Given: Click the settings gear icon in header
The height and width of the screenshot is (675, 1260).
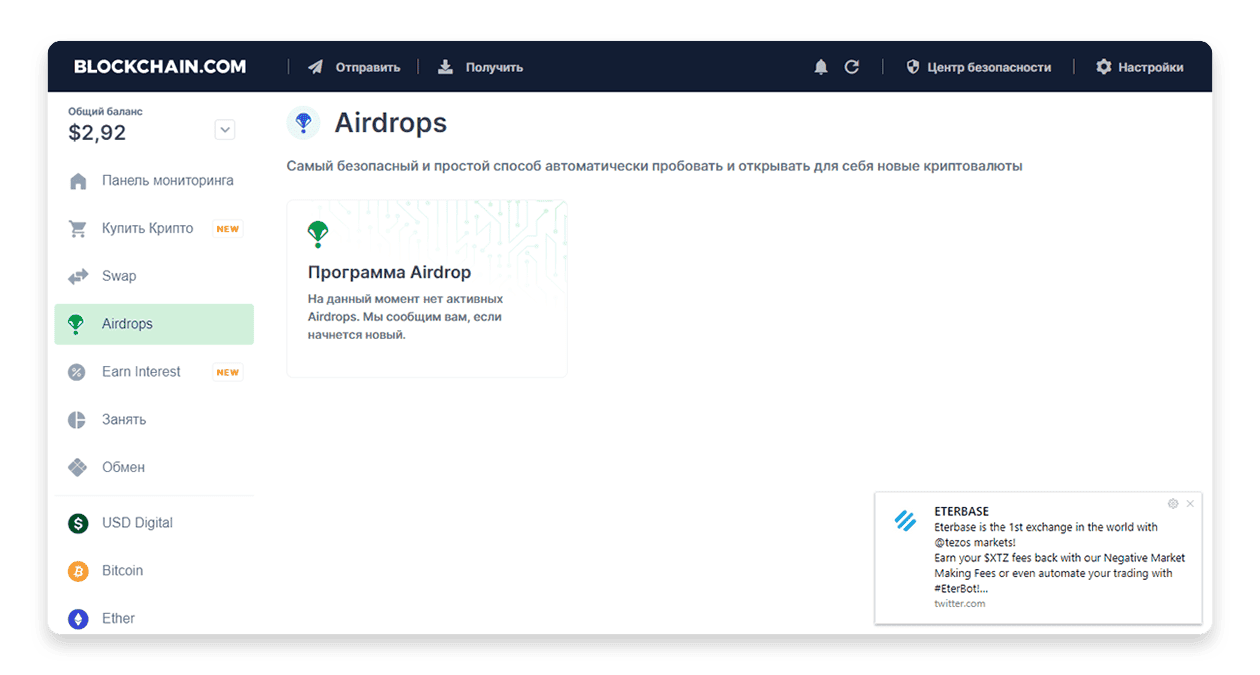Looking at the screenshot, I should click(1104, 67).
